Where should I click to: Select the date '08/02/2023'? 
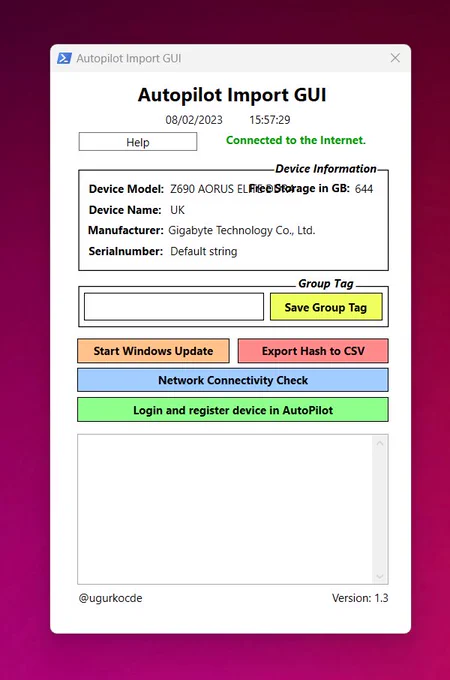194,120
